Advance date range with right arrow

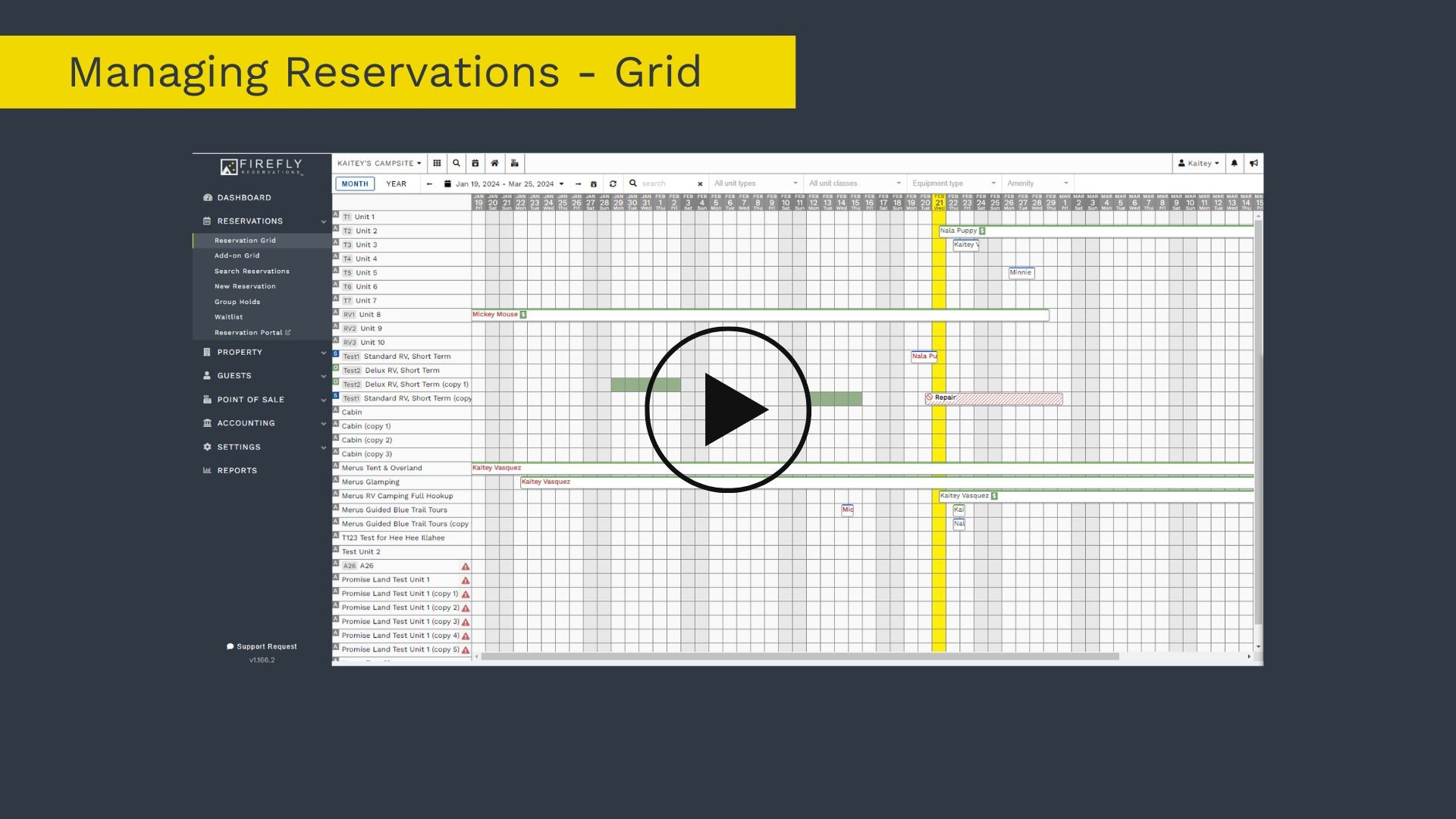[578, 184]
